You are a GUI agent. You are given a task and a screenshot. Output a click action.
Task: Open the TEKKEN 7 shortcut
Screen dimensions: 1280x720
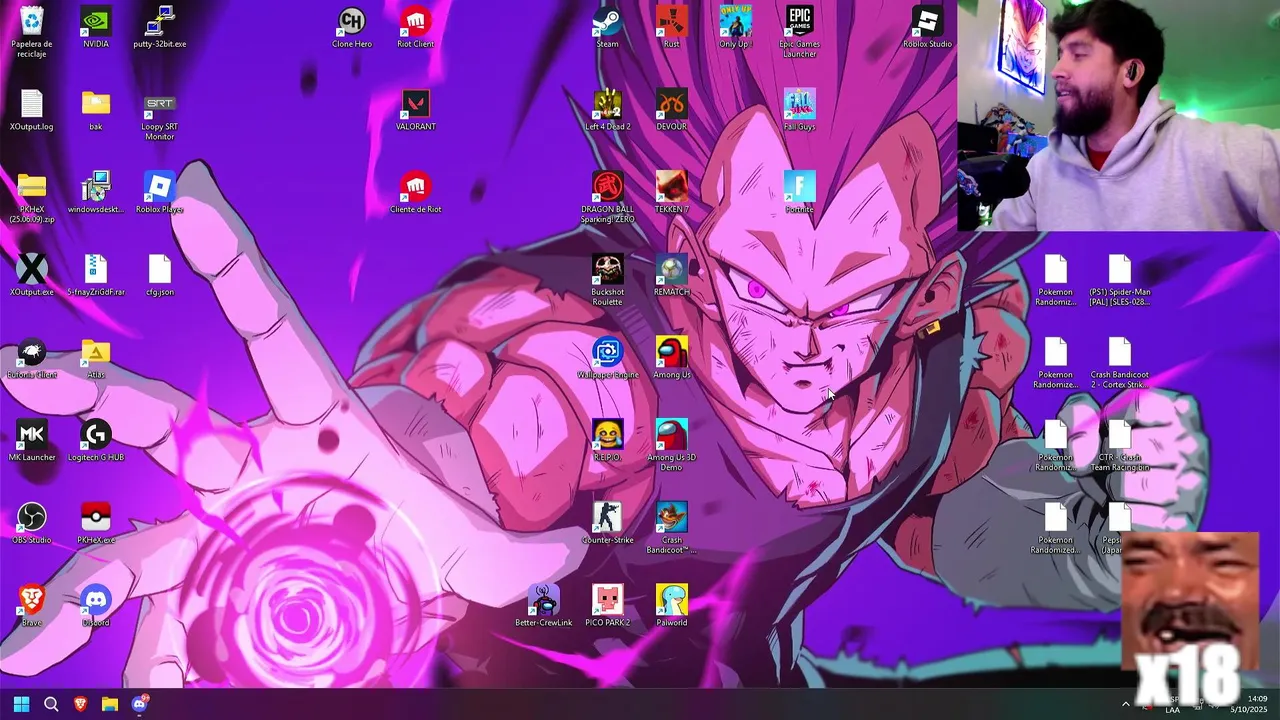[x=672, y=193]
